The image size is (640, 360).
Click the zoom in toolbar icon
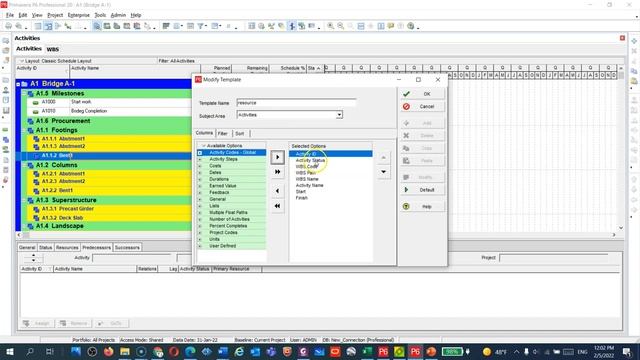coord(331,26)
